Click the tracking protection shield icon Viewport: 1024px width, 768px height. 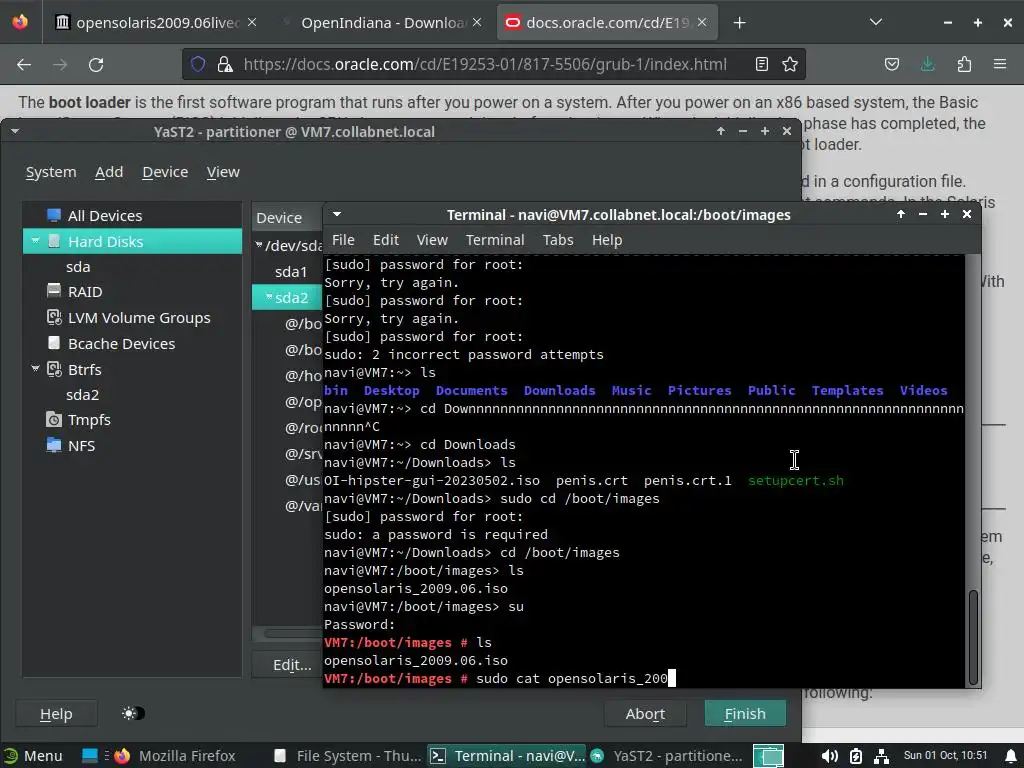[x=198, y=64]
